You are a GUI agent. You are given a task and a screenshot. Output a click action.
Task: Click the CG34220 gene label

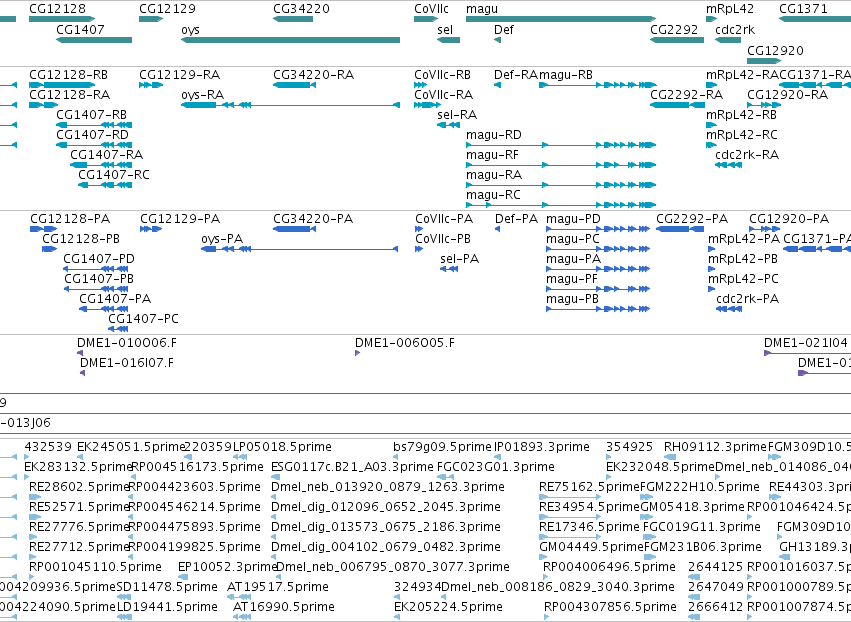click(301, 9)
